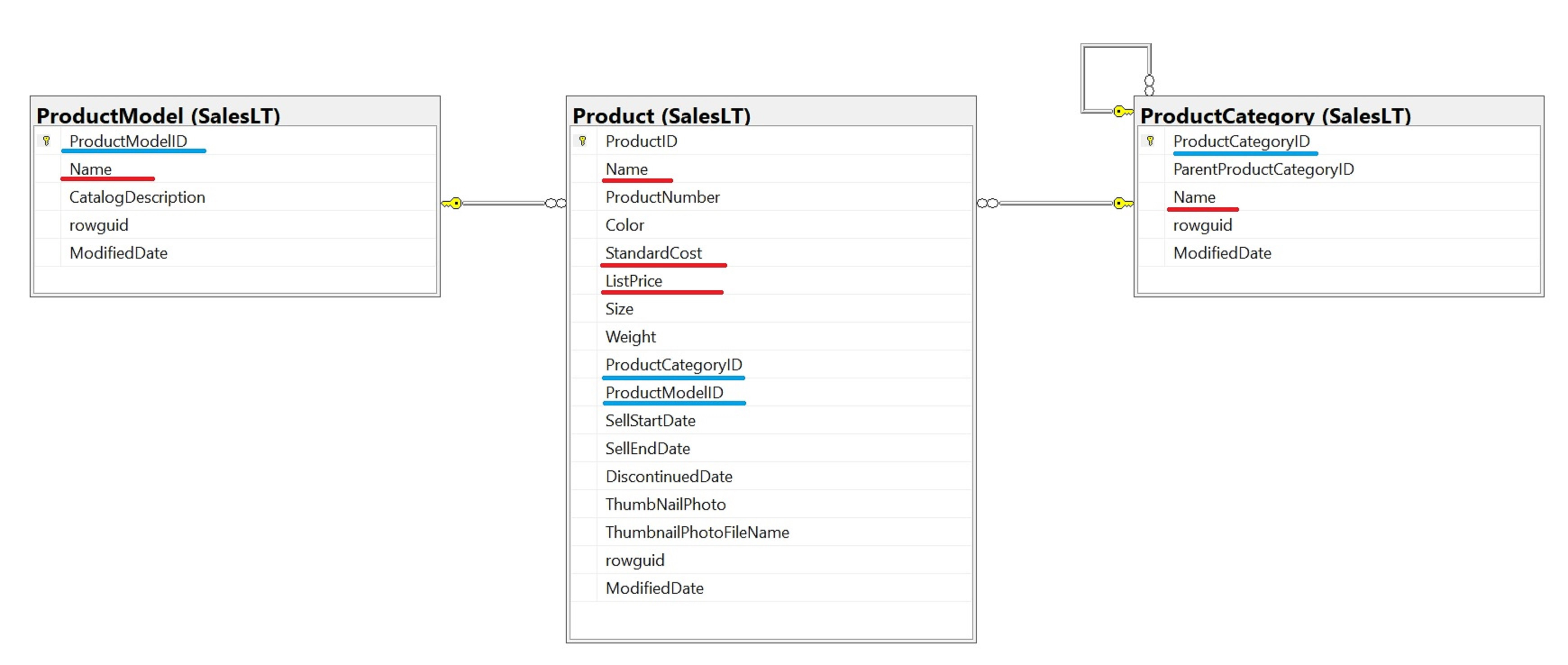Select the StandardCost column row
1568x665 pixels.
pos(653,253)
